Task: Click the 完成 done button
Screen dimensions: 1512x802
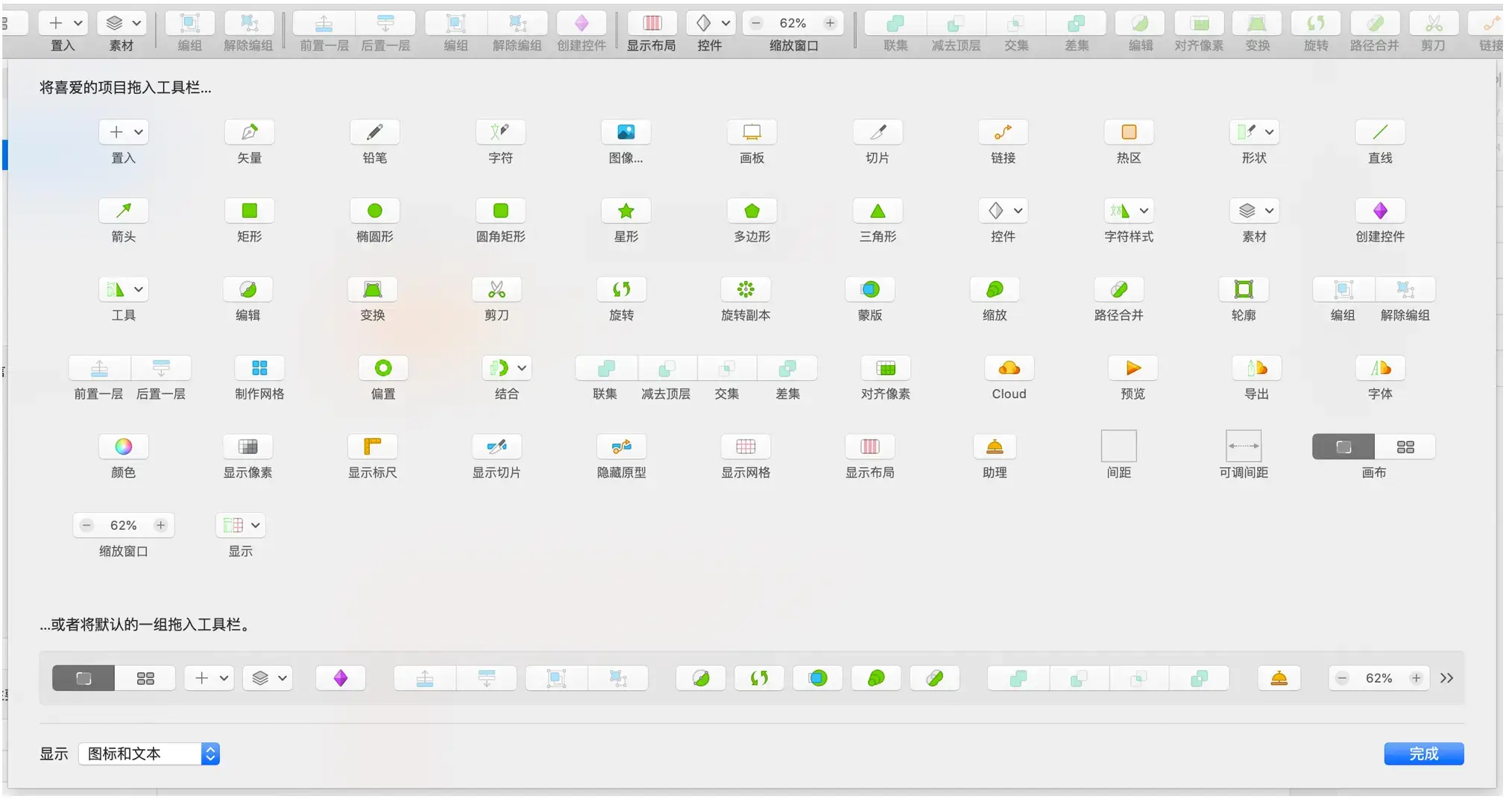Action: 1424,754
